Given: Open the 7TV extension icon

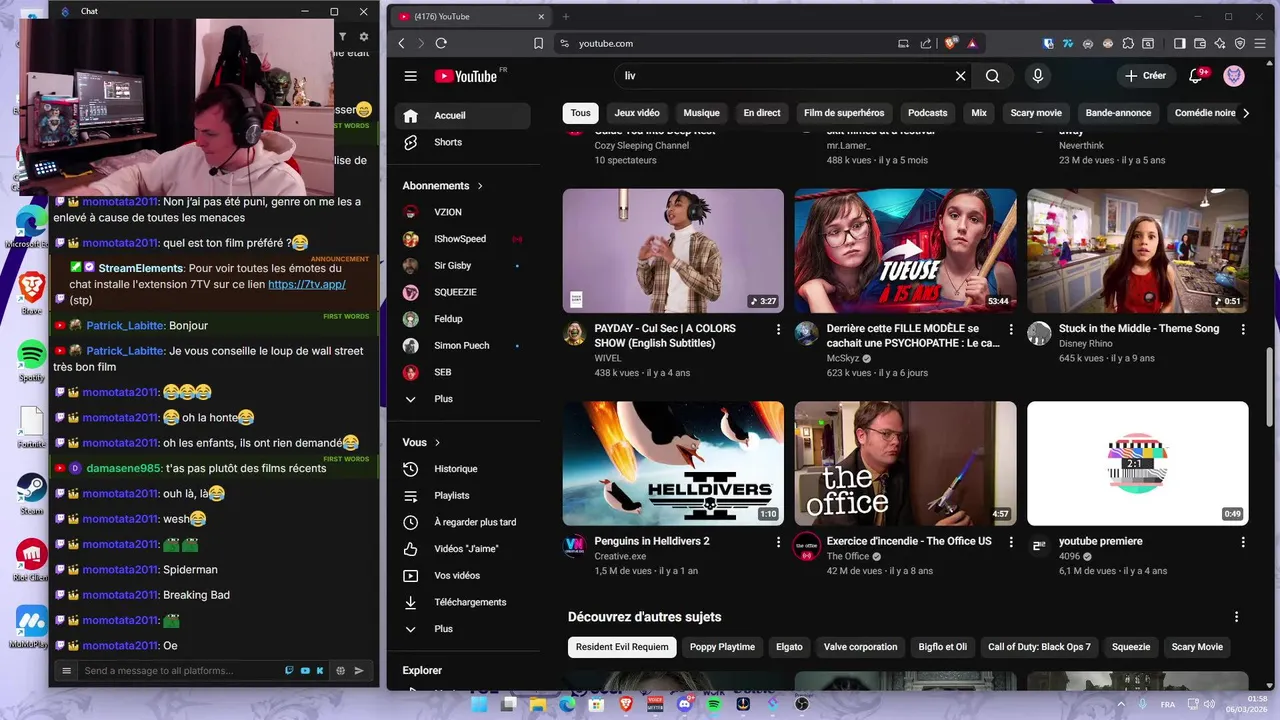Looking at the screenshot, I should 1068,43.
